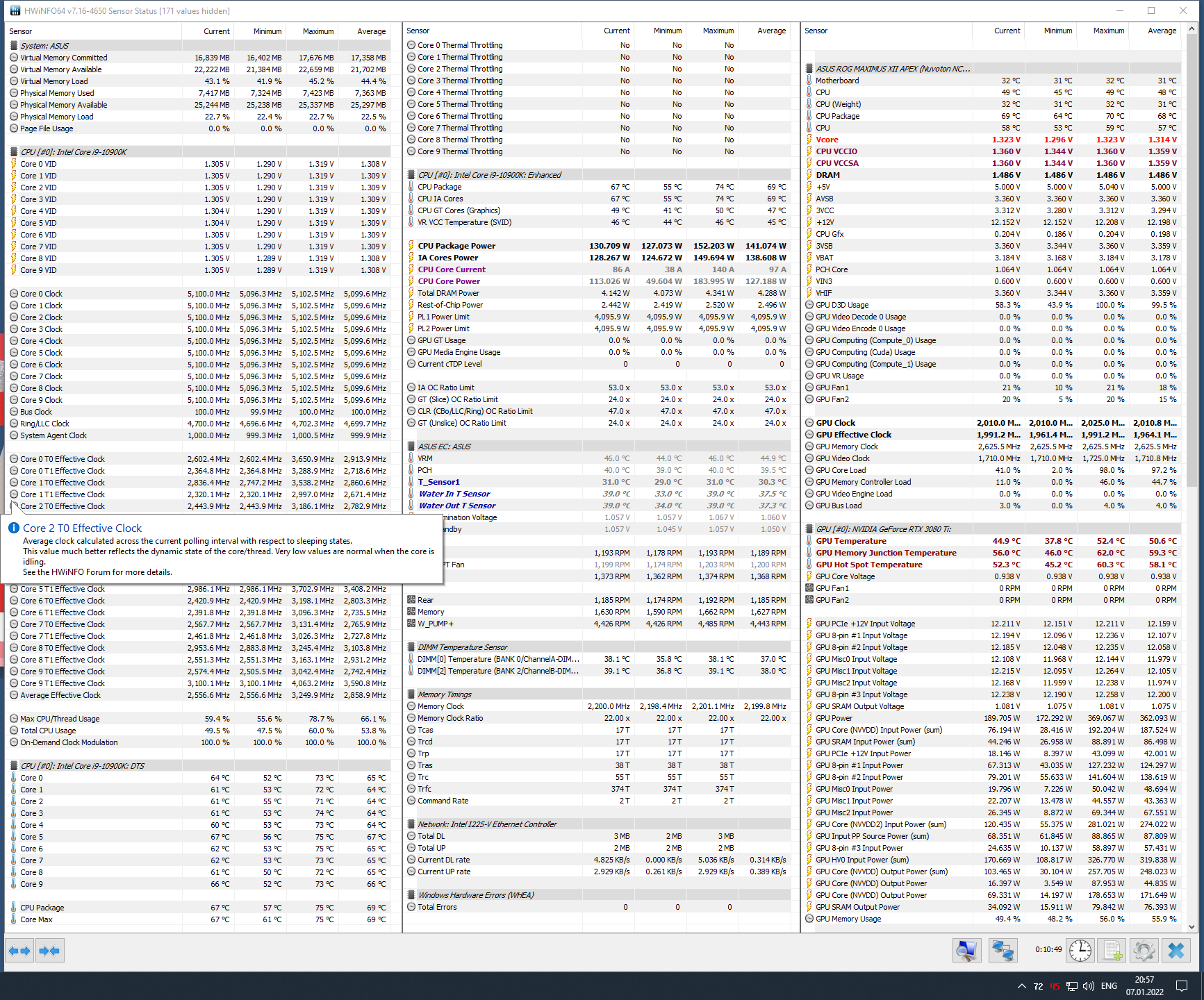Click the tray temperature icon showing 72
Viewport: 1204px width, 1000px height.
pyautogui.click(x=1038, y=986)
